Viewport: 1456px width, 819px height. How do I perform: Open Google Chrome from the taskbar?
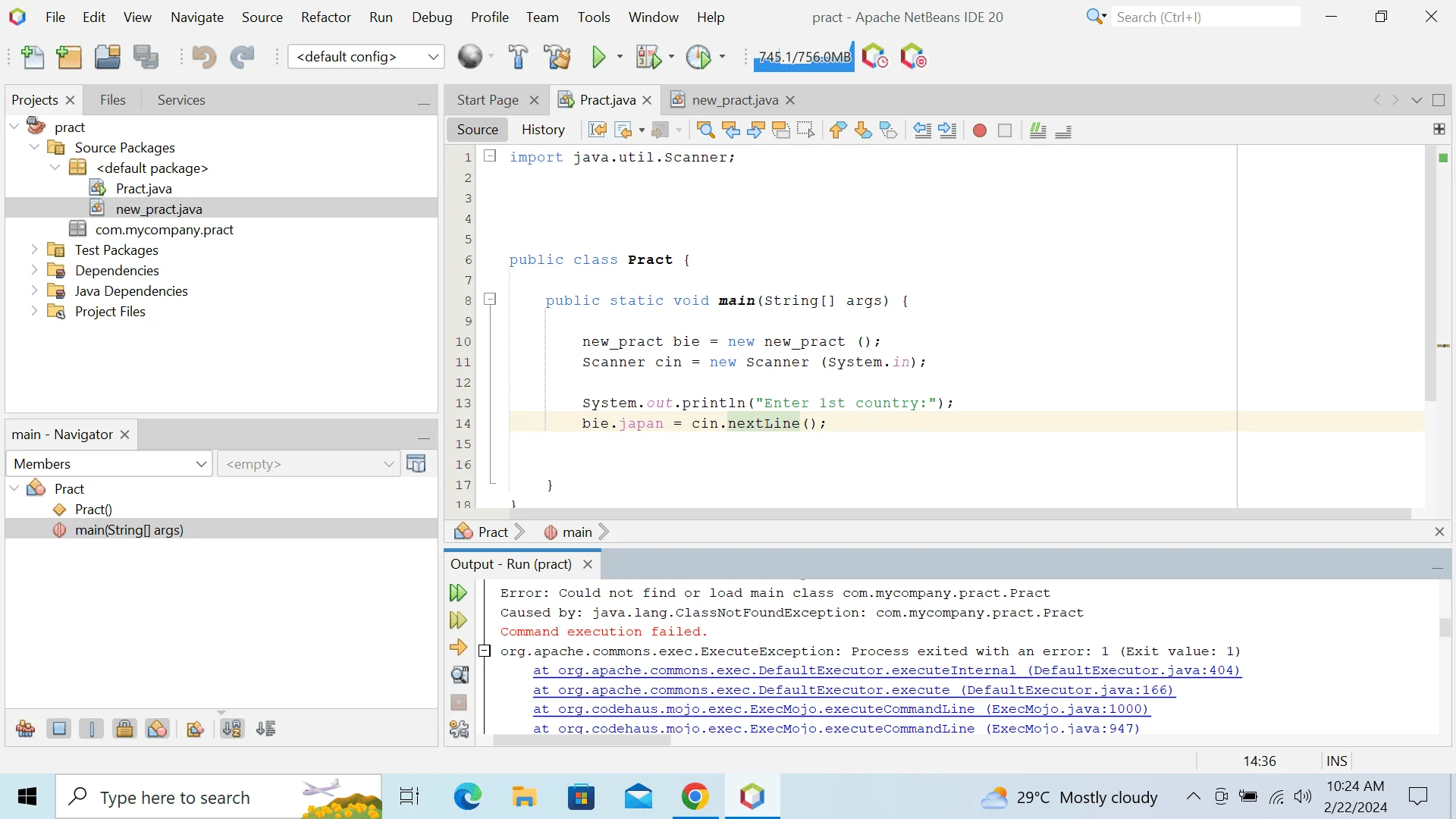coord(695,796)
